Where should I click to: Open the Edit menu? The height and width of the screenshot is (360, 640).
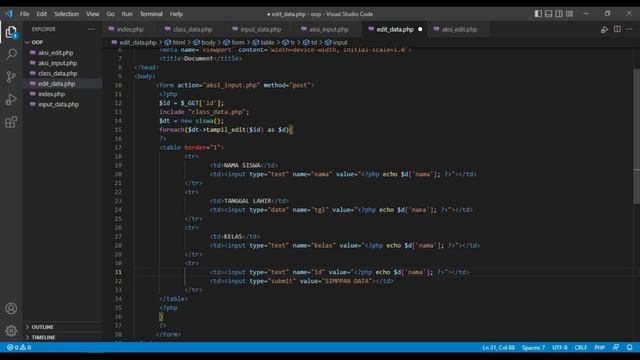(42, 14)
